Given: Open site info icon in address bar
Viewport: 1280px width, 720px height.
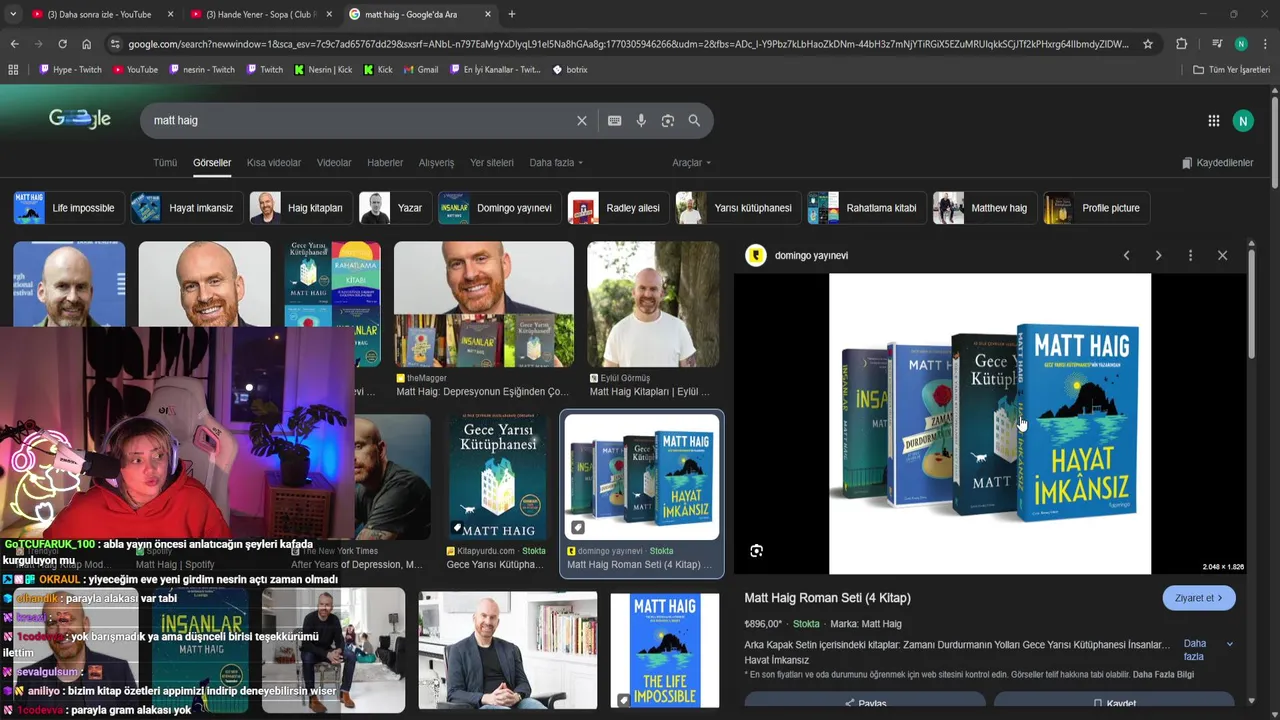Looking at the screenshot, I should [115, 44].
